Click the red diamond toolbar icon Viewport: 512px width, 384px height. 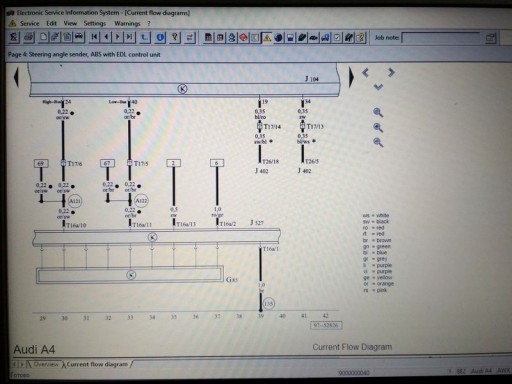coord(244,38)
